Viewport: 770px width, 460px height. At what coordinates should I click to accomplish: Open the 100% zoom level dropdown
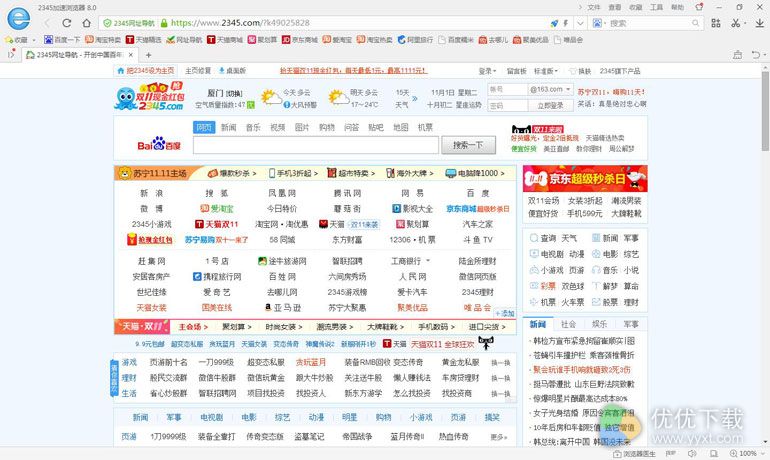[x=746, y=454]
